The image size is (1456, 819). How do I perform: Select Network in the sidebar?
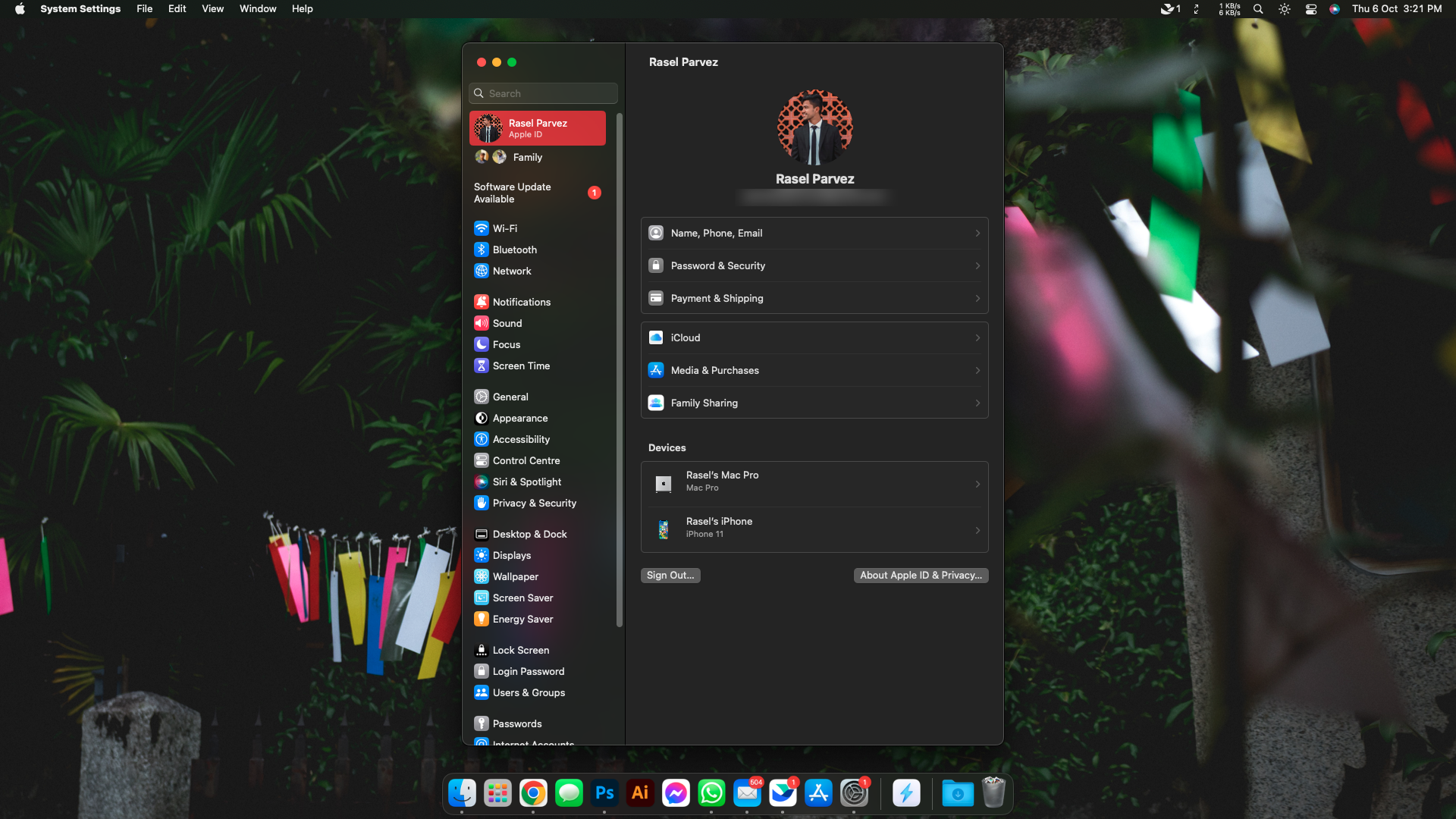coord(537,271)
